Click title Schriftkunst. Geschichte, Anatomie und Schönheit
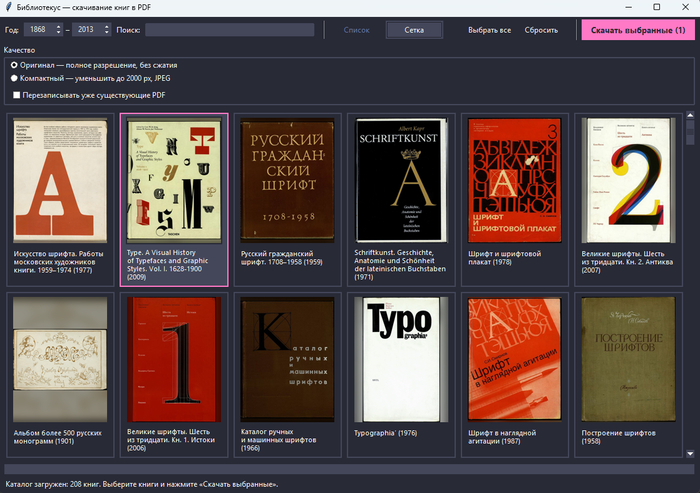 [x=400, y=265]
